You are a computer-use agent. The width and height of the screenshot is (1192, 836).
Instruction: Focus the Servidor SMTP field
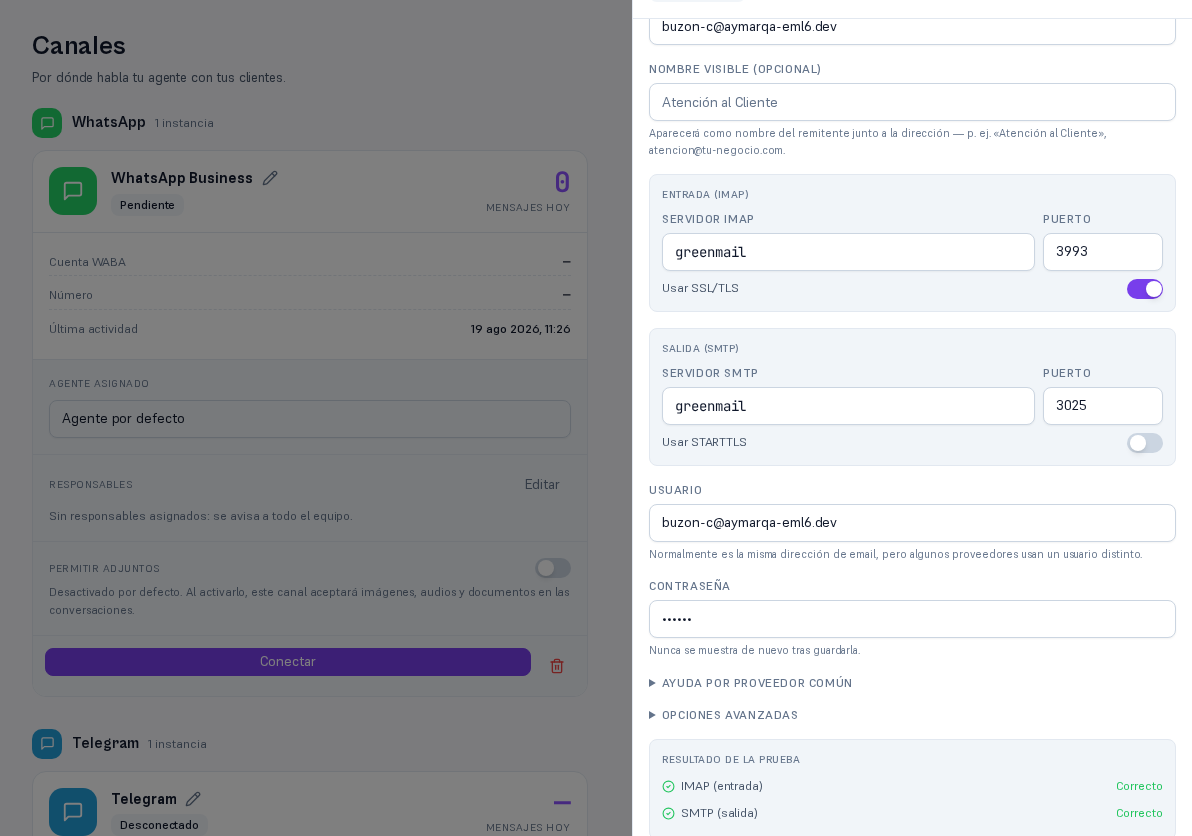848,406
